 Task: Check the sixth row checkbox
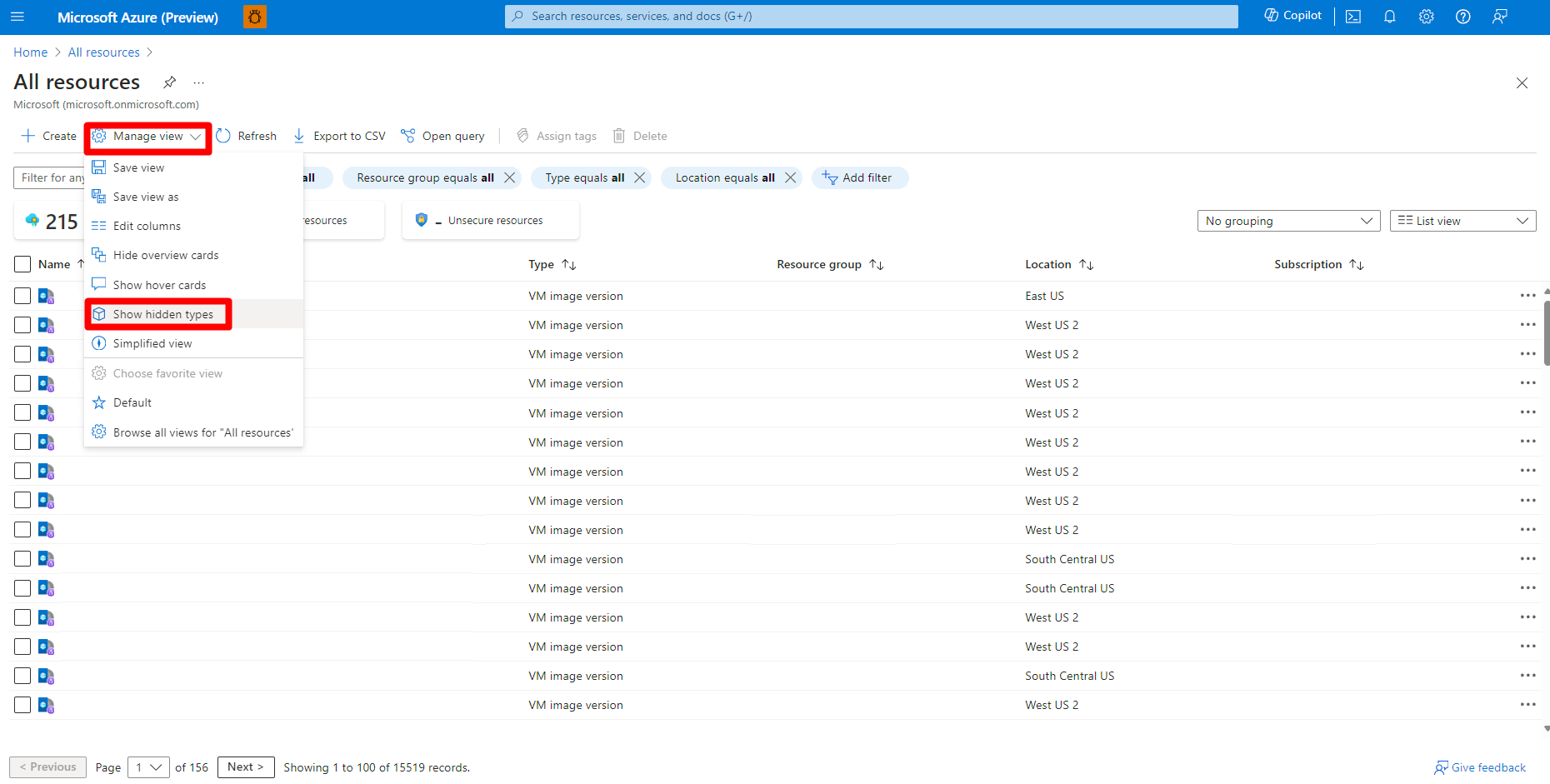22,442
